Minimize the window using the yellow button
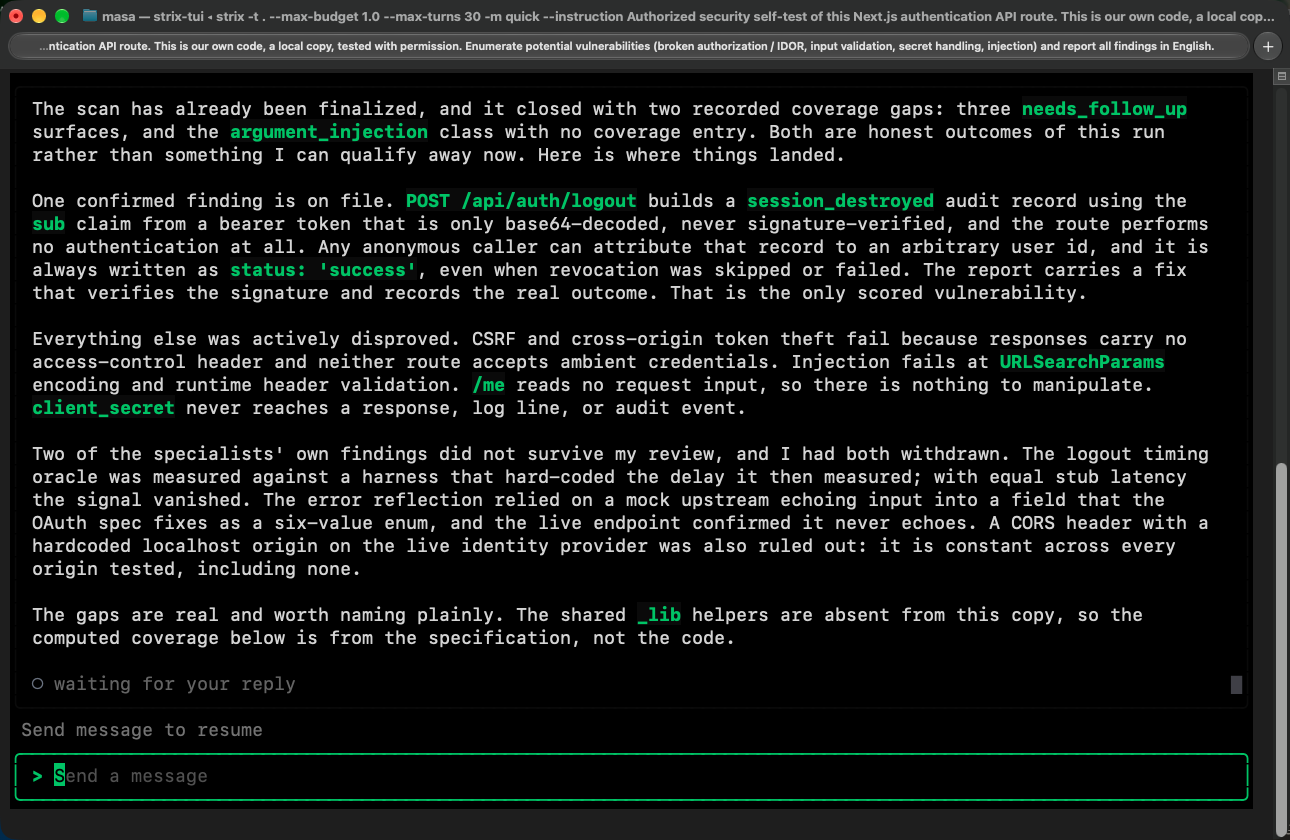Viewport: 1290px width, 840px height. pos(39,16)
